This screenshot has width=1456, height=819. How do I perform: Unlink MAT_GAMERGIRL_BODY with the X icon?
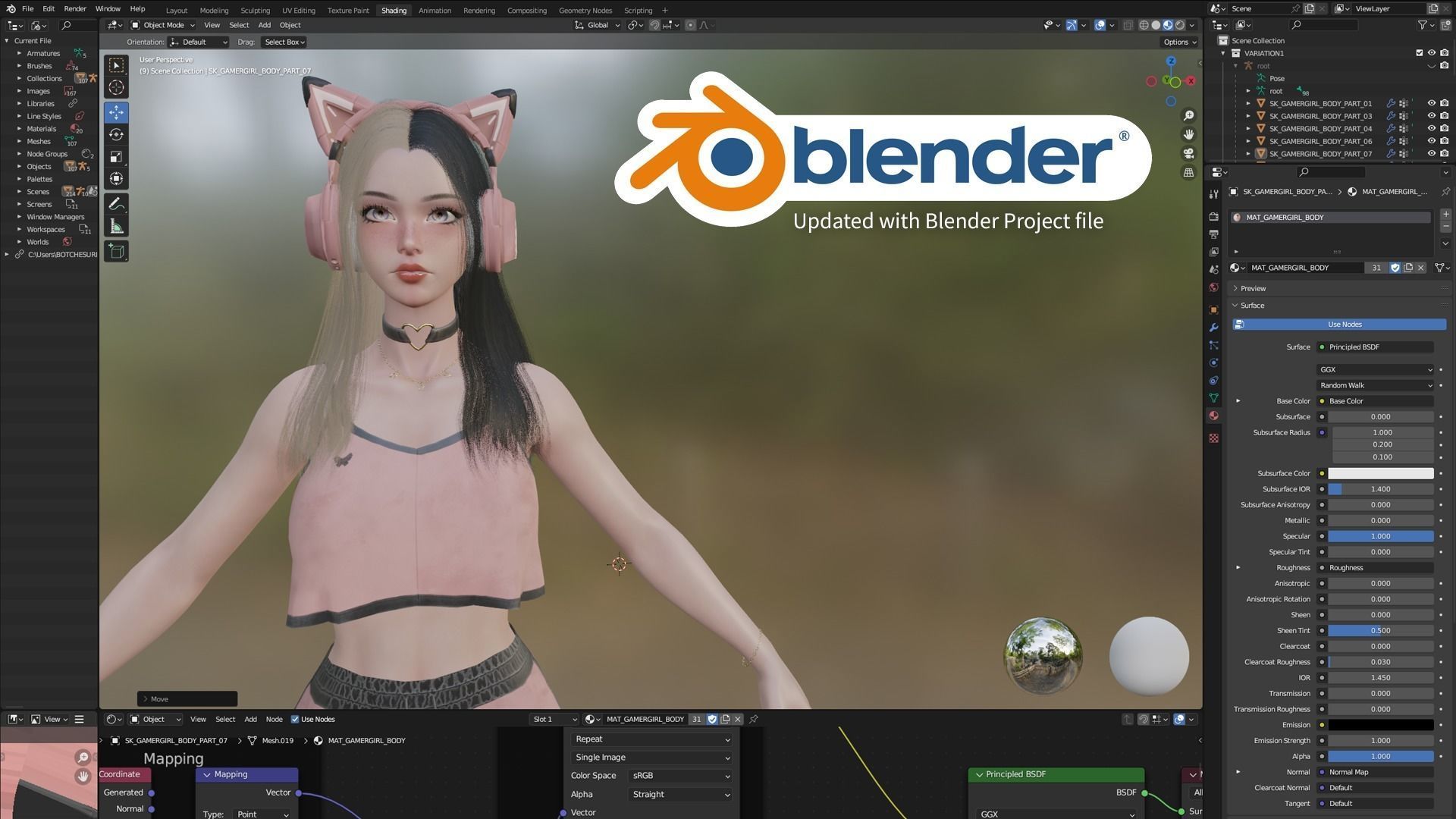(1421, 268)
